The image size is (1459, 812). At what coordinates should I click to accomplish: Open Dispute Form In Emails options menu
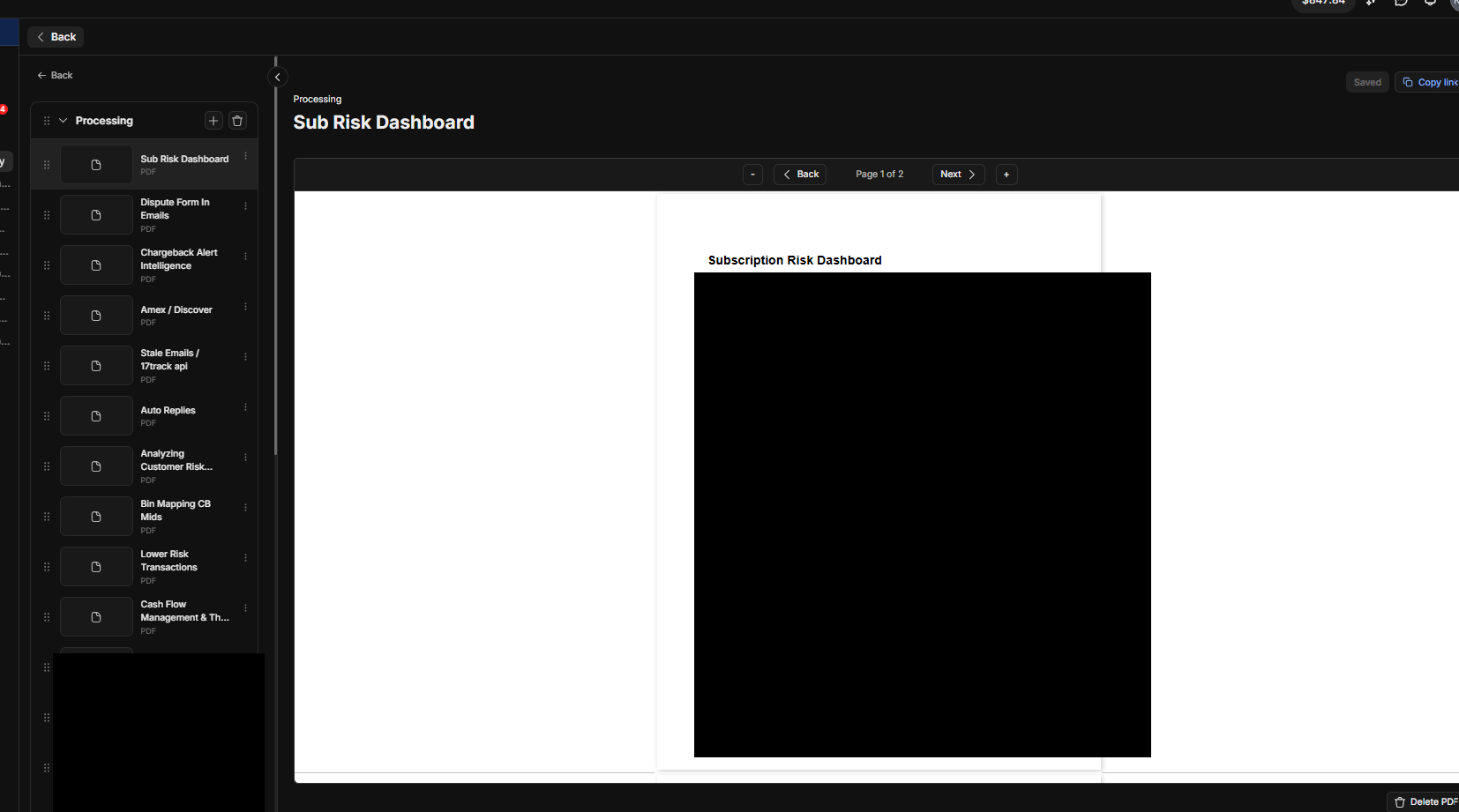[245, 206]
